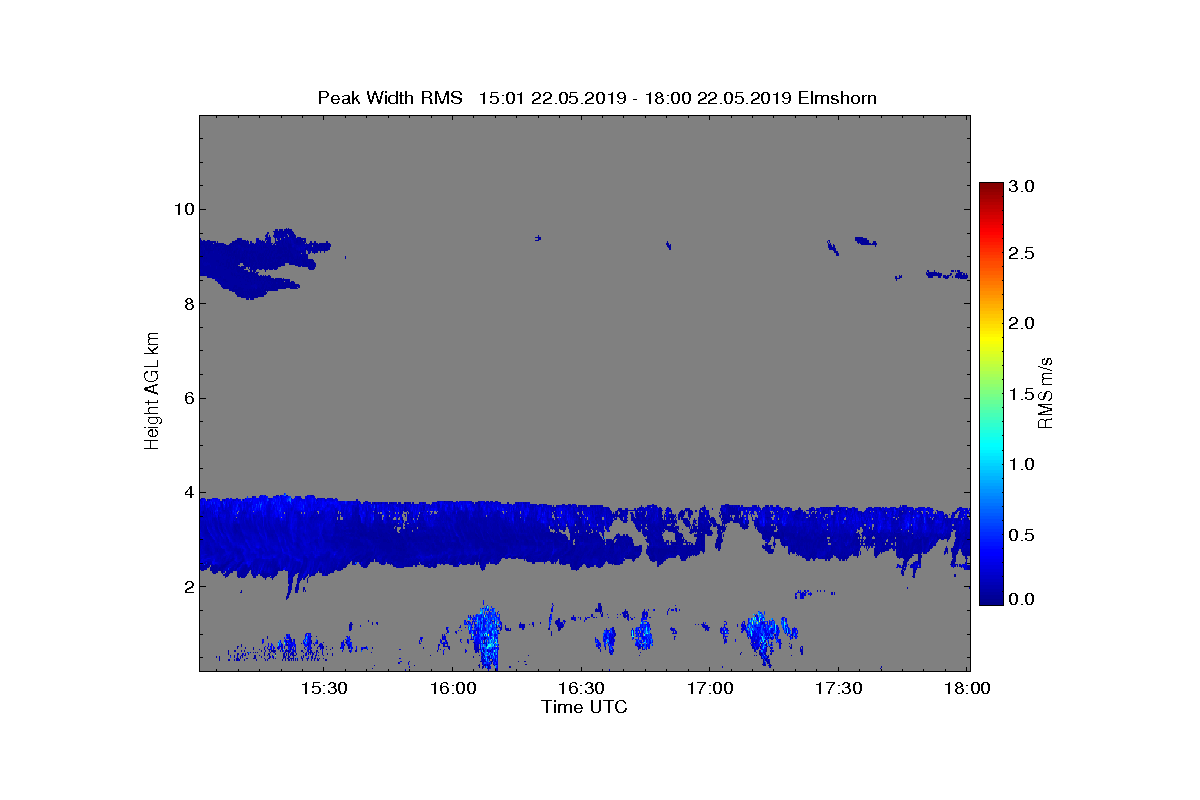Click colorbar value 1.0
Screen dimensions: 1200x800
tap(1021, 464)
